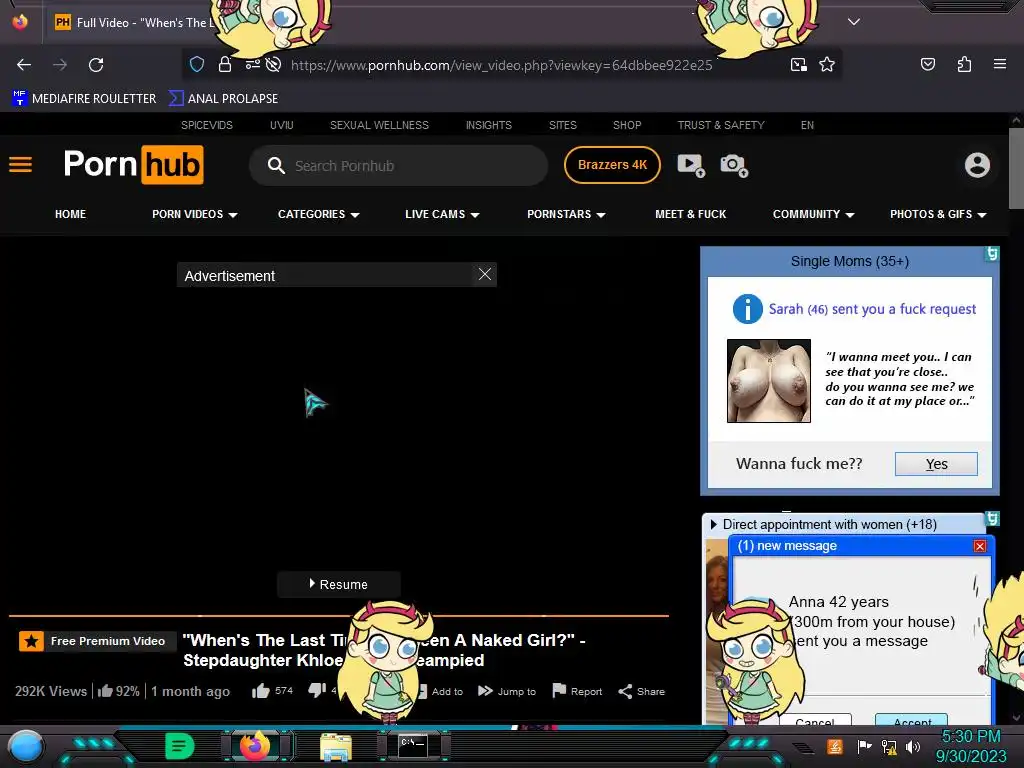The height and width of the screenshot is (768, 1024).
Task: Click the volume speaker tray icon
Action: pyautogui.click(x=912, y=746)
